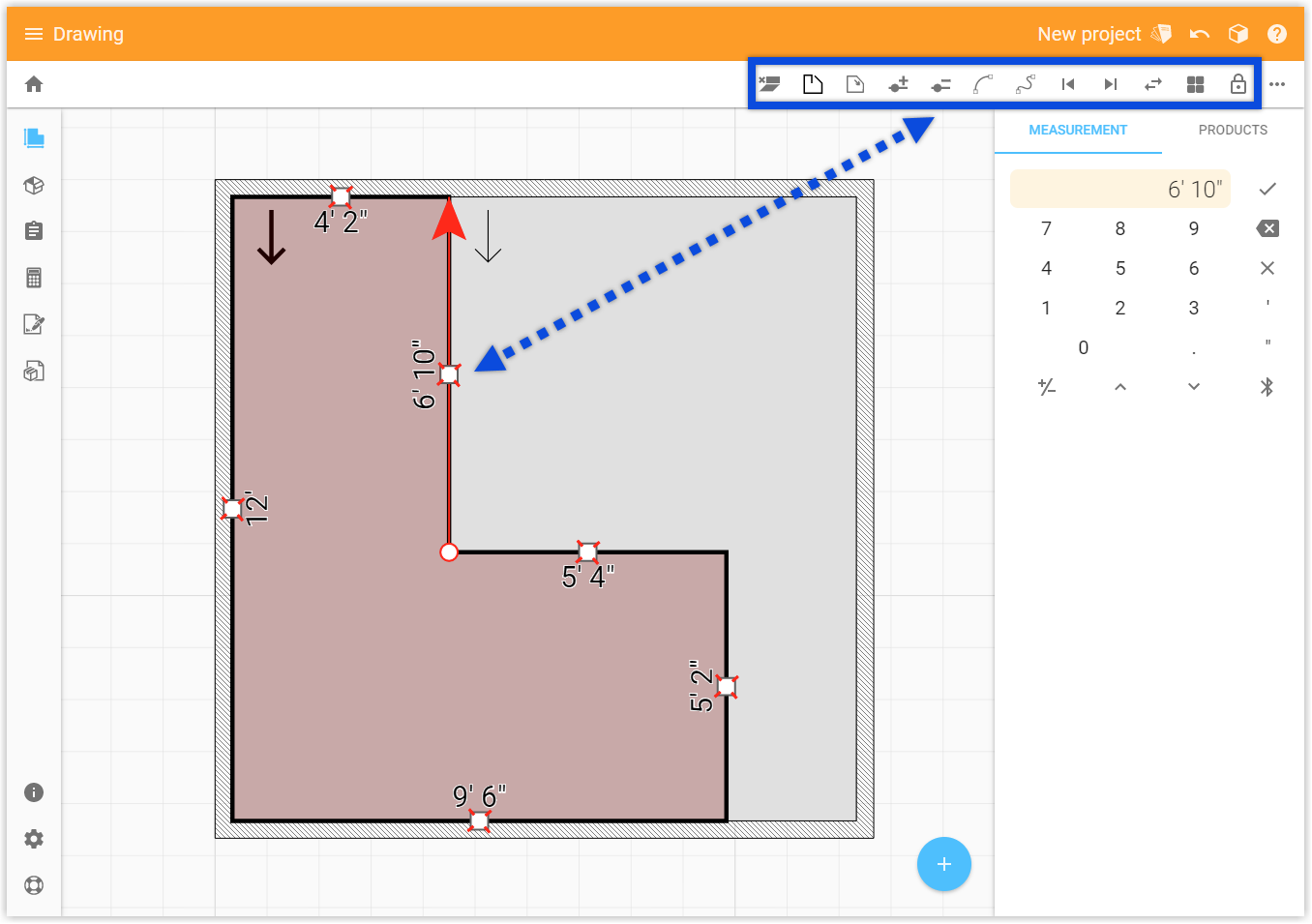Image resolution: width=1312 pixels, height=924 pixels.
Task: Open the help question mark
Action: click(1277, 34)
